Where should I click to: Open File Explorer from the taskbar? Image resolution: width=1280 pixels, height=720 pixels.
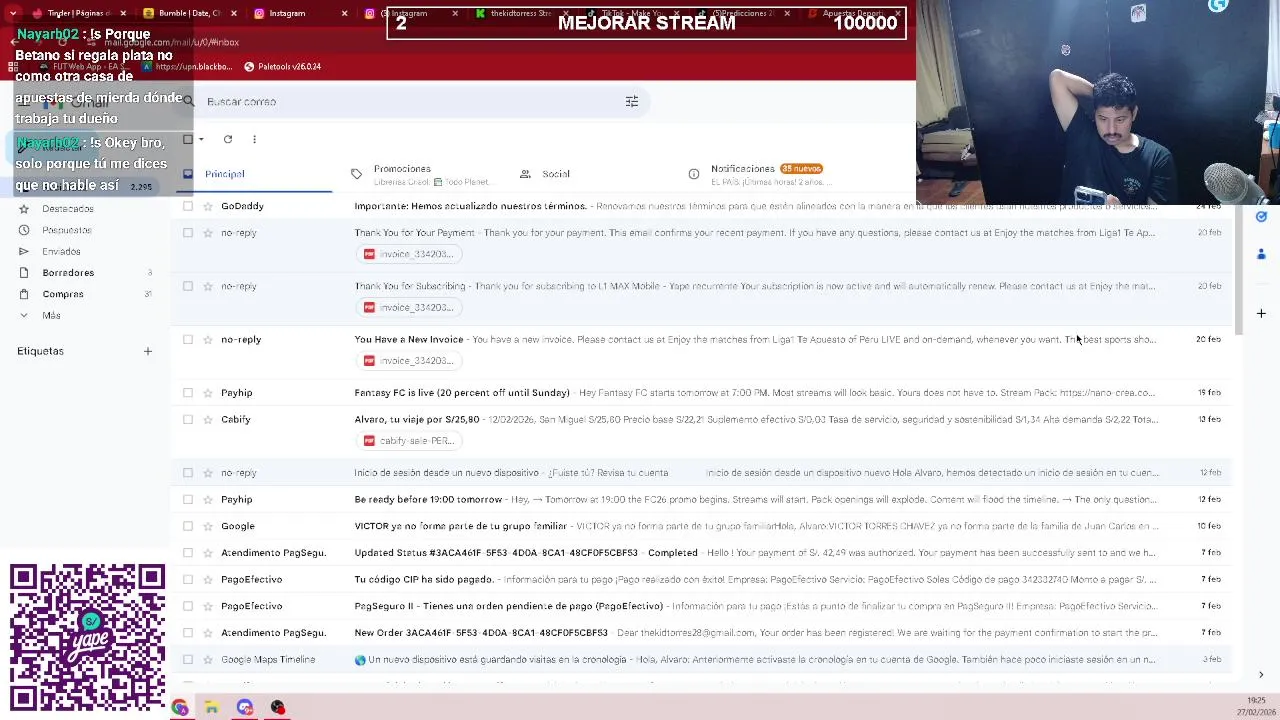pos(212,708)
